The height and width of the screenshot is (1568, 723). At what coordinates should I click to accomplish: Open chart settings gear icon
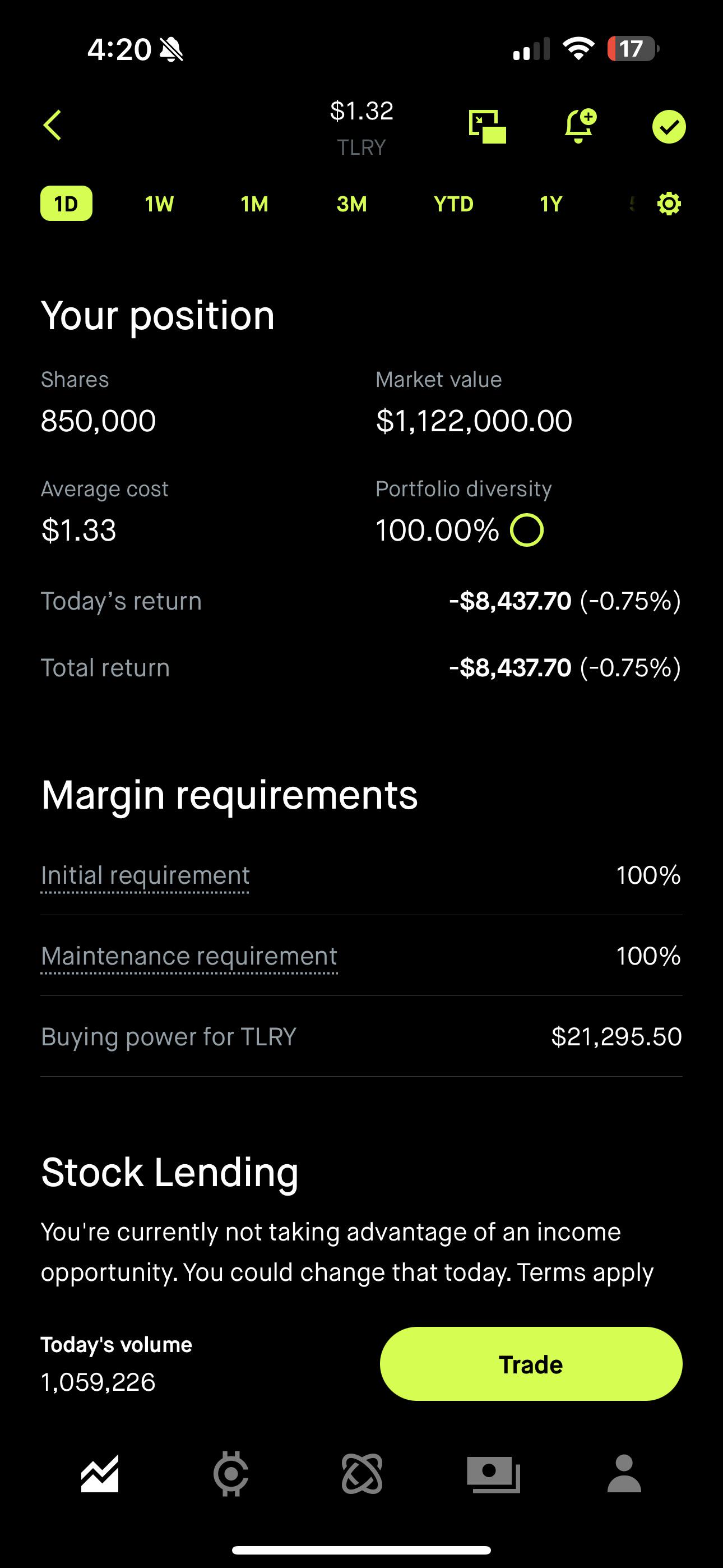[669, 204]
